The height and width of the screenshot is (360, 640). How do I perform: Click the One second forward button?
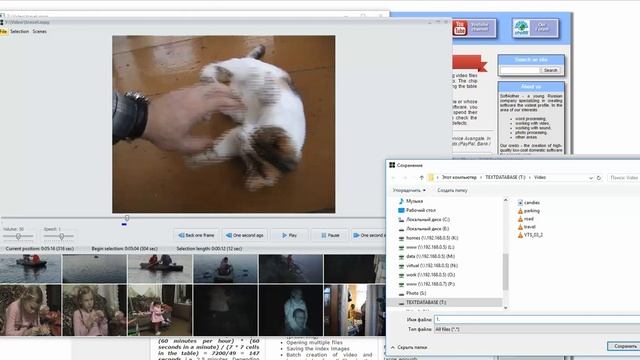tap(369, 235)
